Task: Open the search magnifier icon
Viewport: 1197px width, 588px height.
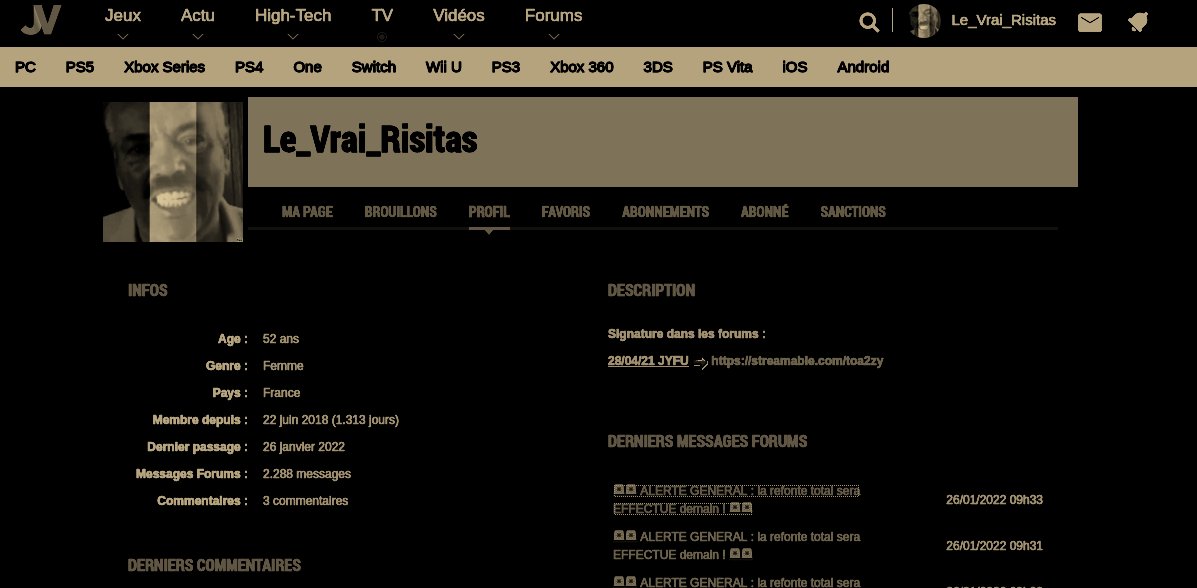Action: [869, 22]
